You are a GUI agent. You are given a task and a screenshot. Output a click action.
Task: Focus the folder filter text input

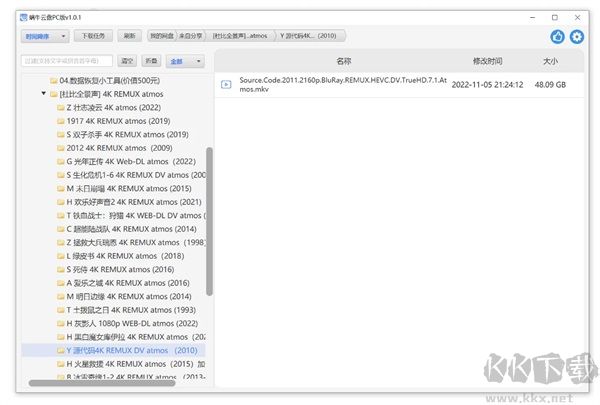click(x=67, y=61)
